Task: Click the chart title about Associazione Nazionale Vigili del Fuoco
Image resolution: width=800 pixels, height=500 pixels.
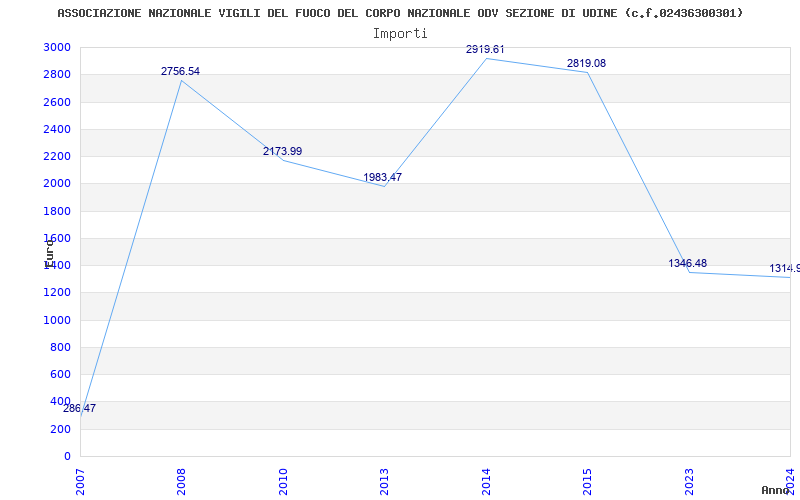Action: point(400,13)
